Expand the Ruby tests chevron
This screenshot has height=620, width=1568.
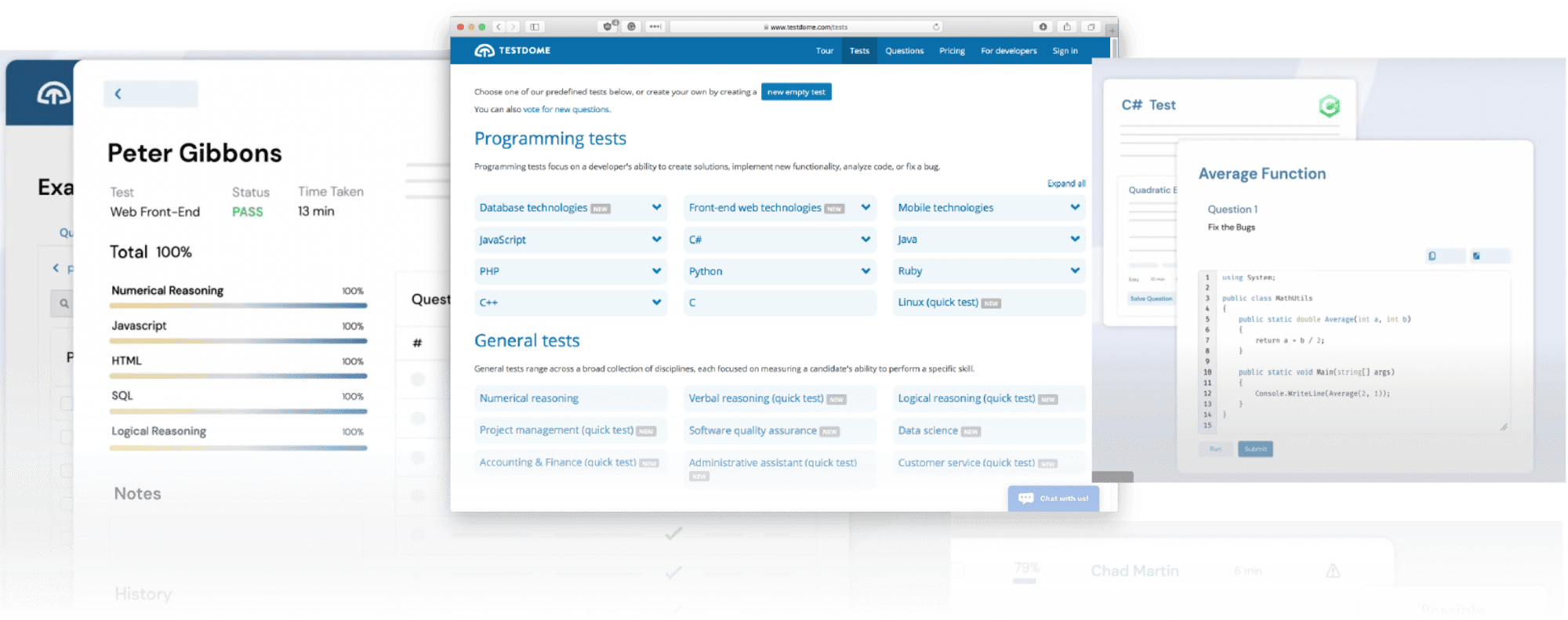pos(1075,270)
